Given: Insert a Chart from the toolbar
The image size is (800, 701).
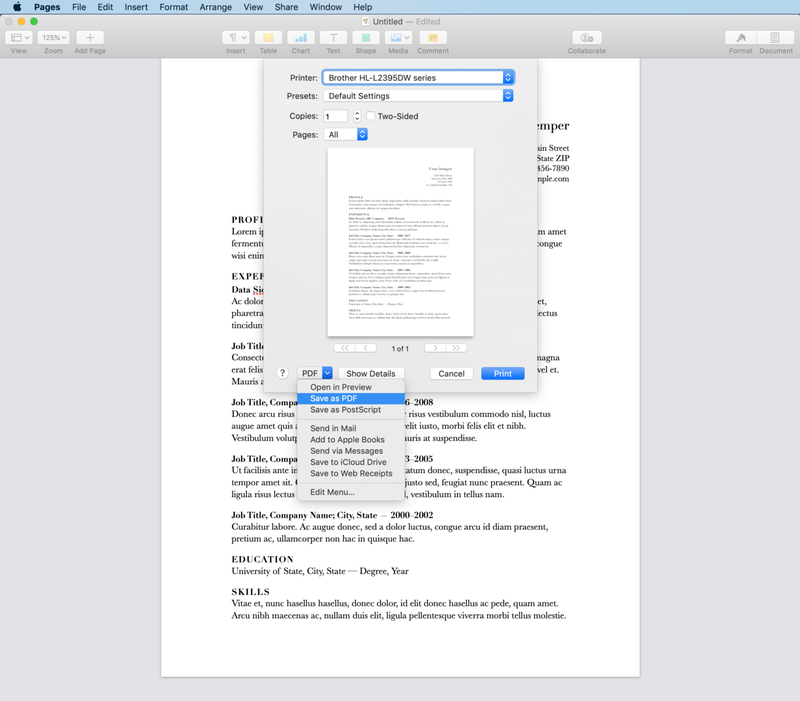Looking at the screenshot, I should click(x=301, y=38).
